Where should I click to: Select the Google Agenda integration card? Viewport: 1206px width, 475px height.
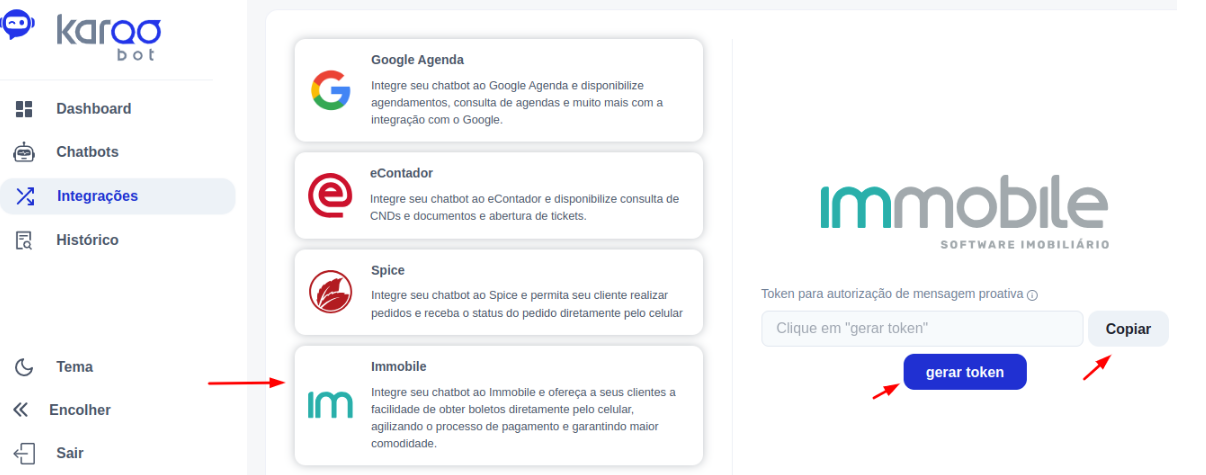[x=499, y=90]
